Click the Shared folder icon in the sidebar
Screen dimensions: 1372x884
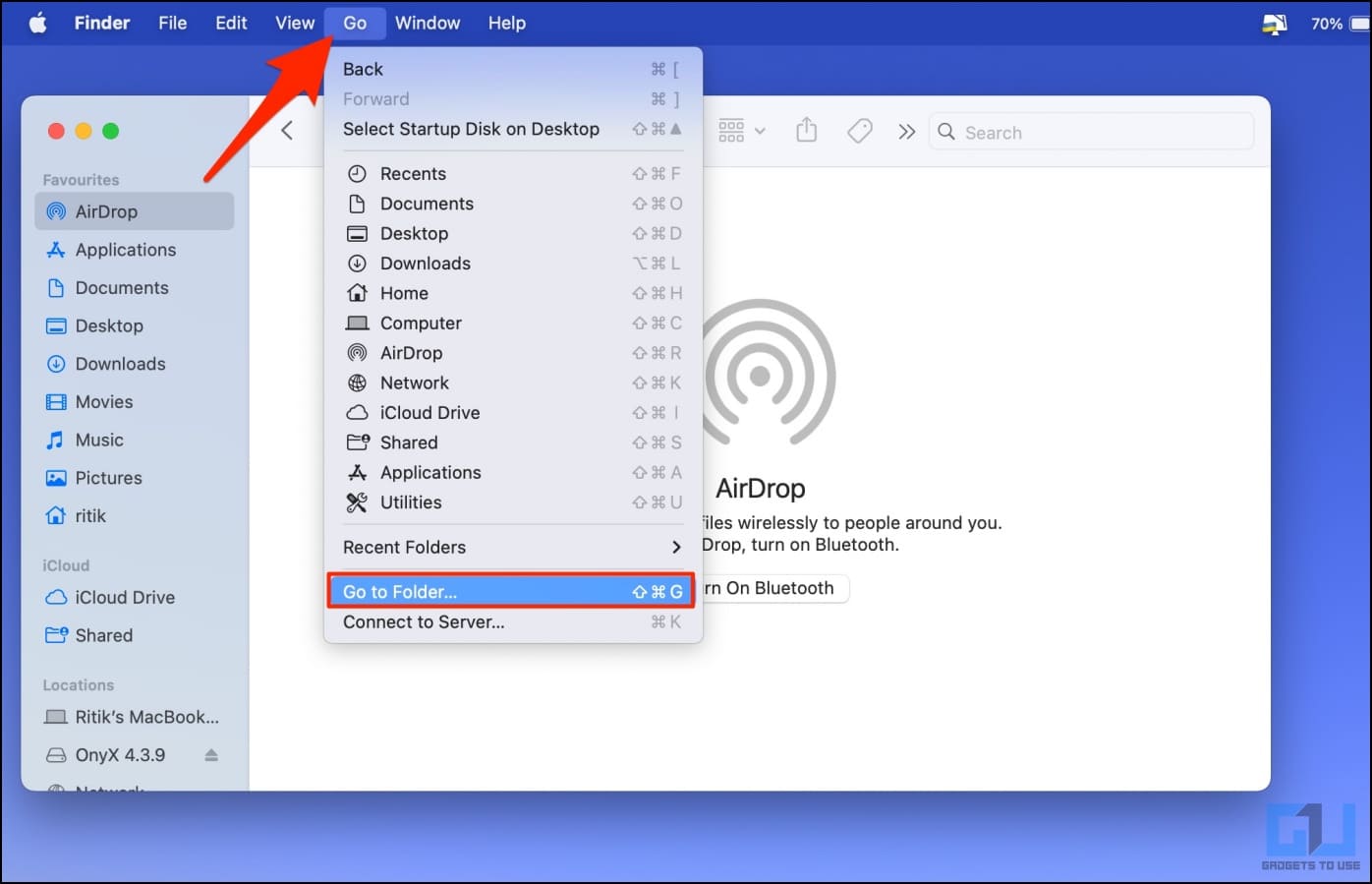pos(56,635)
